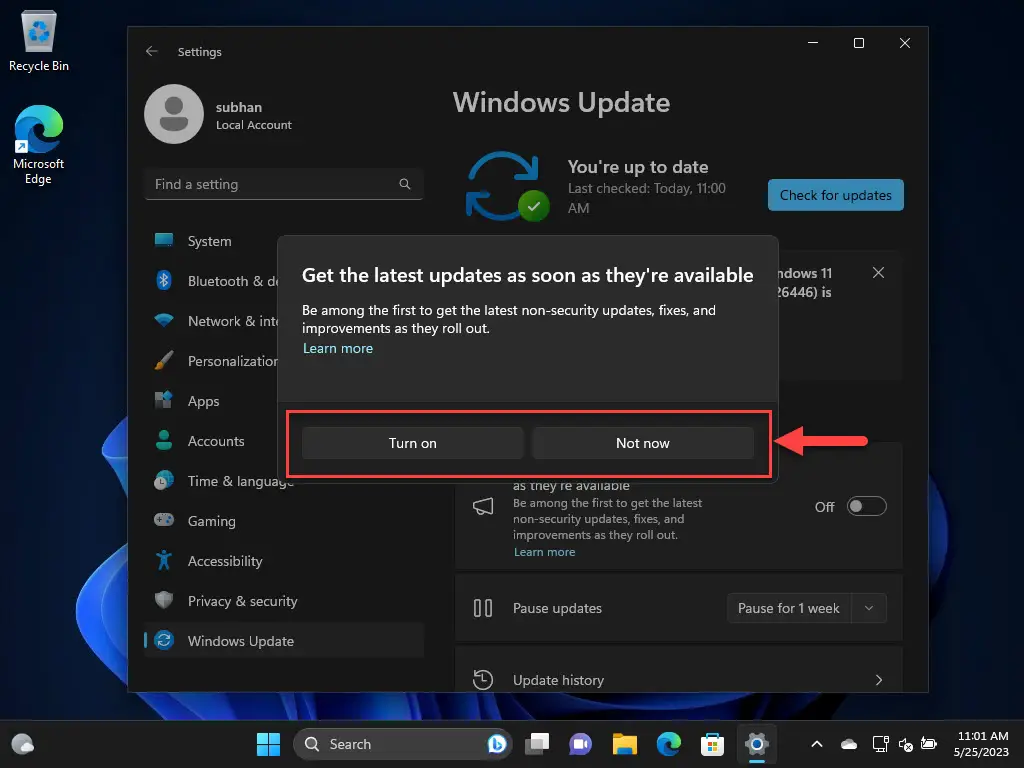The image size is (1024, 768).
Task: Show hidden icons in the system tray
Action: click(817, 744)
